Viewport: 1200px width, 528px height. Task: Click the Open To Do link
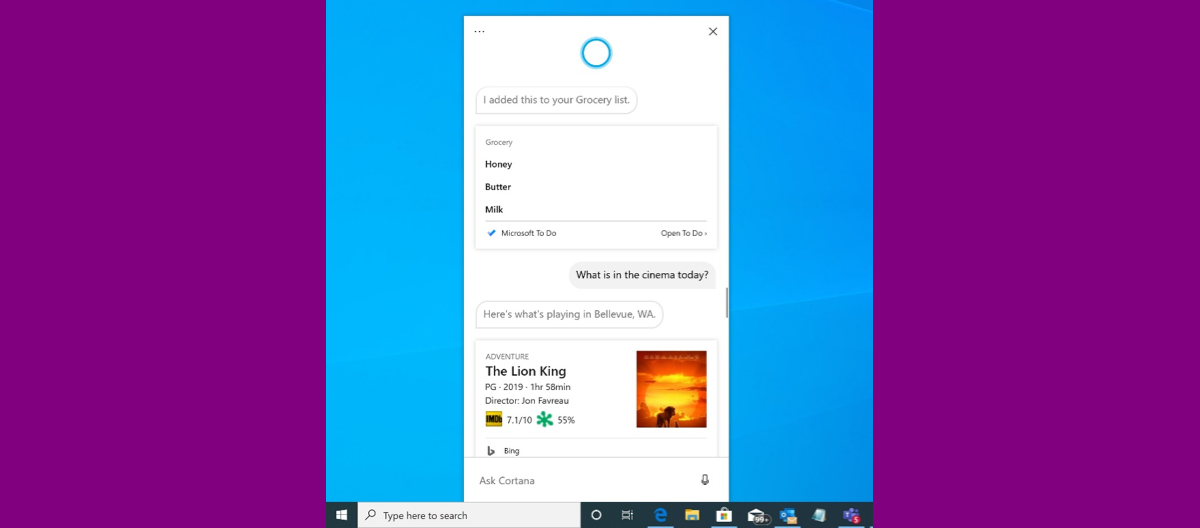pyautogui.click(x=684, y=233)
